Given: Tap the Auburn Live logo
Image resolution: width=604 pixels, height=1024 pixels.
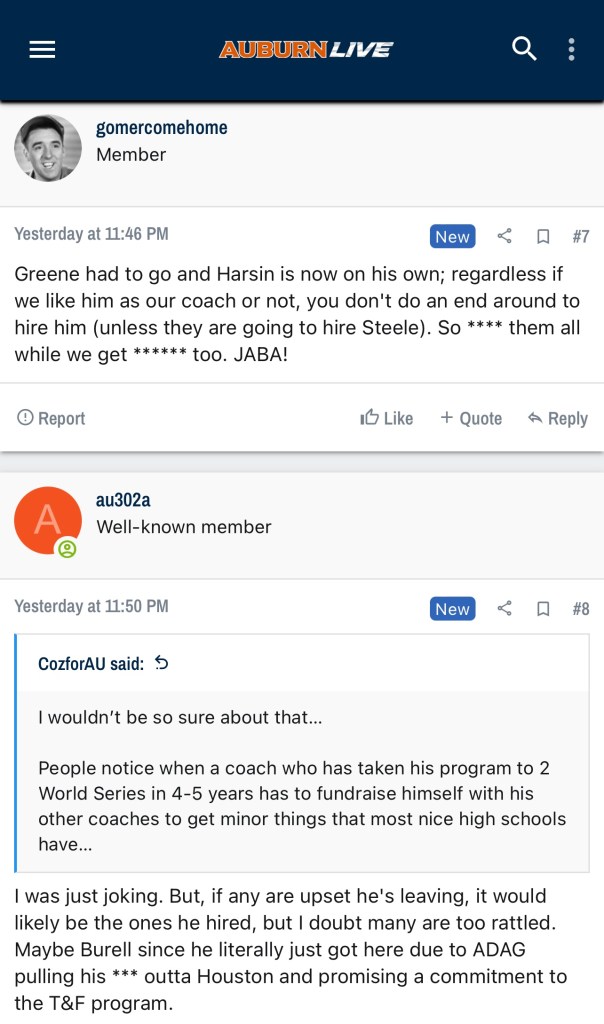Looking at the screenshot, I should pos(306,49).
